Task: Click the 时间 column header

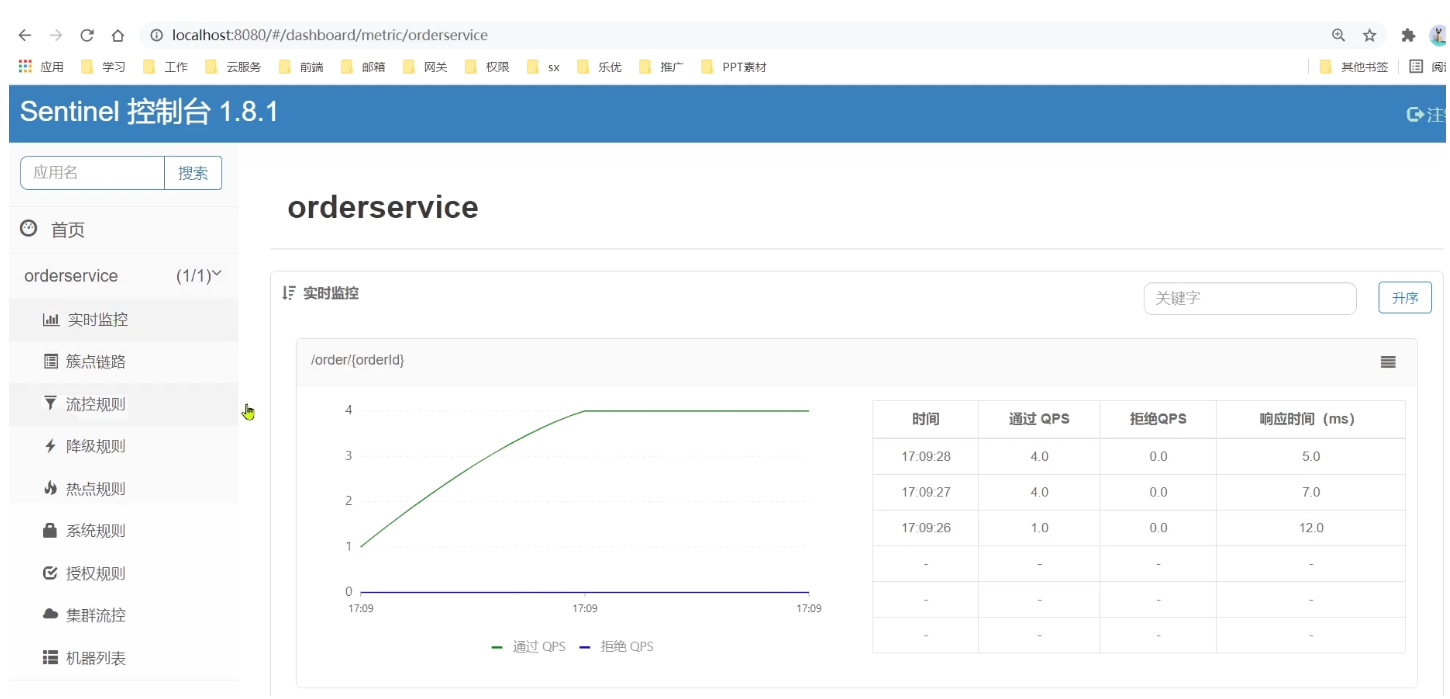Action: tap(926, 419)
